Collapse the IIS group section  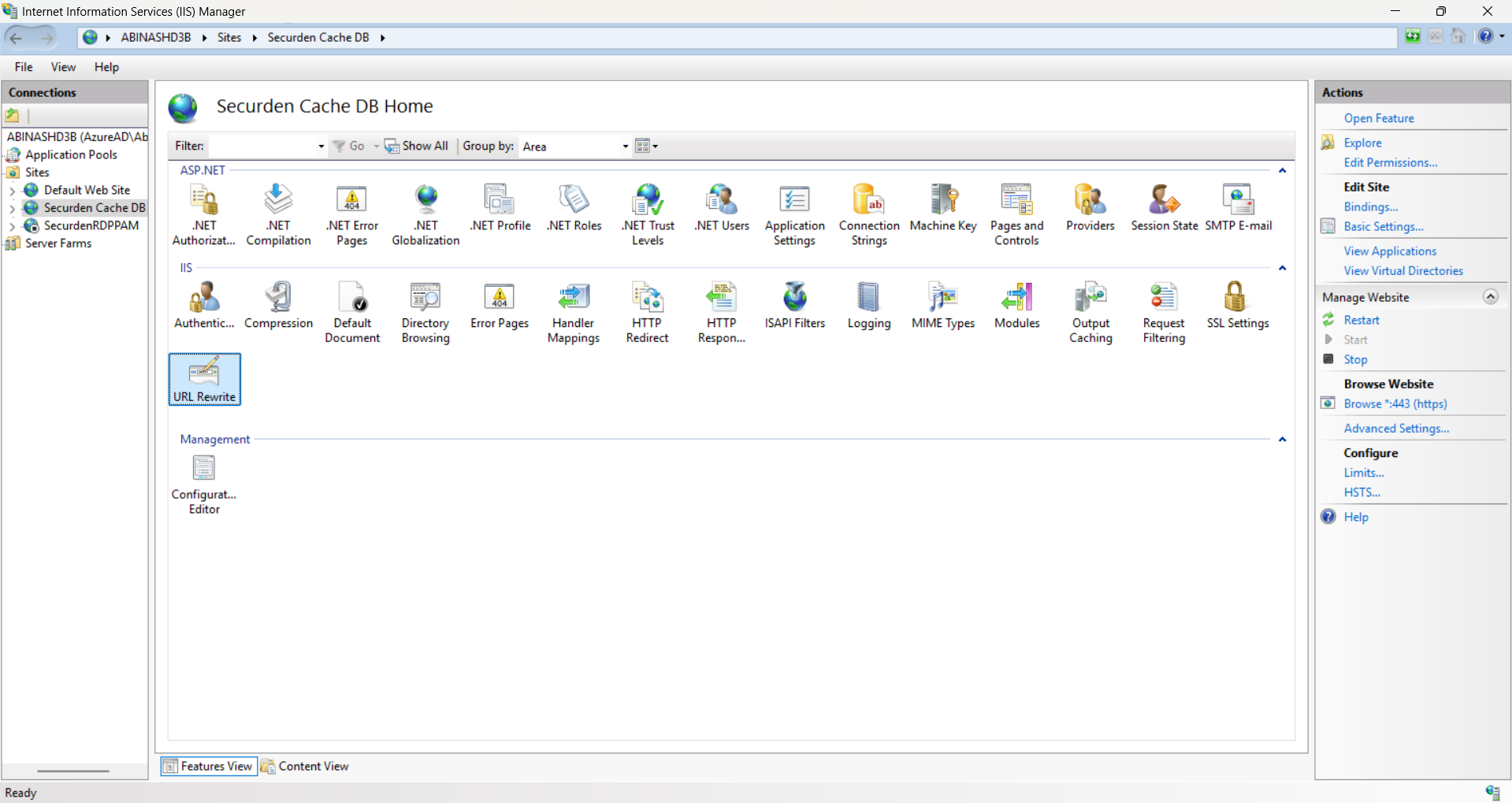click(1282, 268)
